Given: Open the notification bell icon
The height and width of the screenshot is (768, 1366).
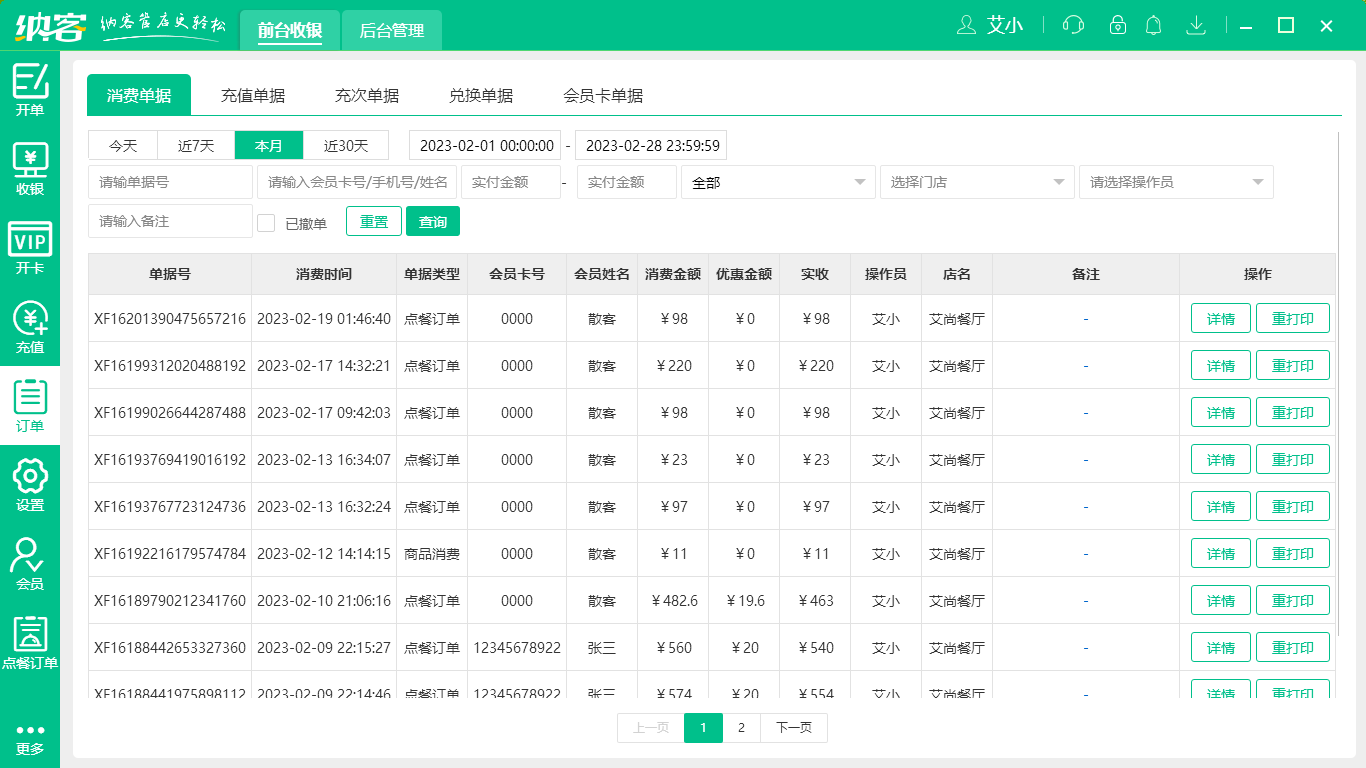Looking at the screenshot, I should (1153, 25).
